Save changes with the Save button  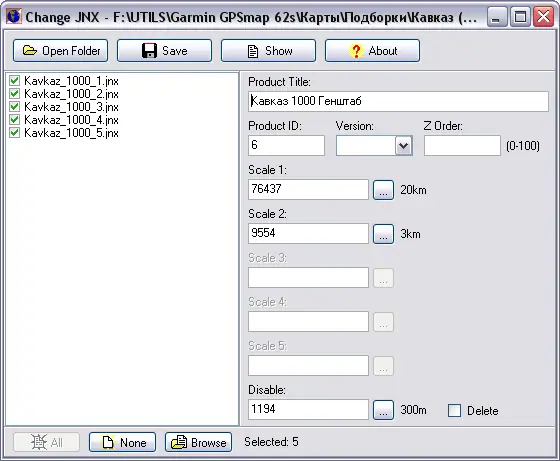point(164,51)
